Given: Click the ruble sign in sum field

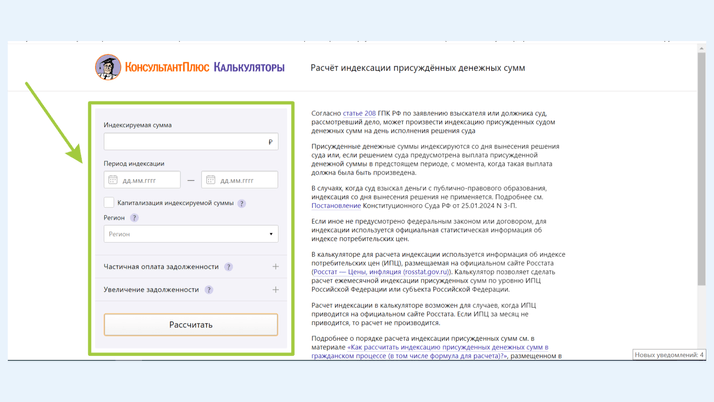Looking at the screenshot, I should click(270, 142).
